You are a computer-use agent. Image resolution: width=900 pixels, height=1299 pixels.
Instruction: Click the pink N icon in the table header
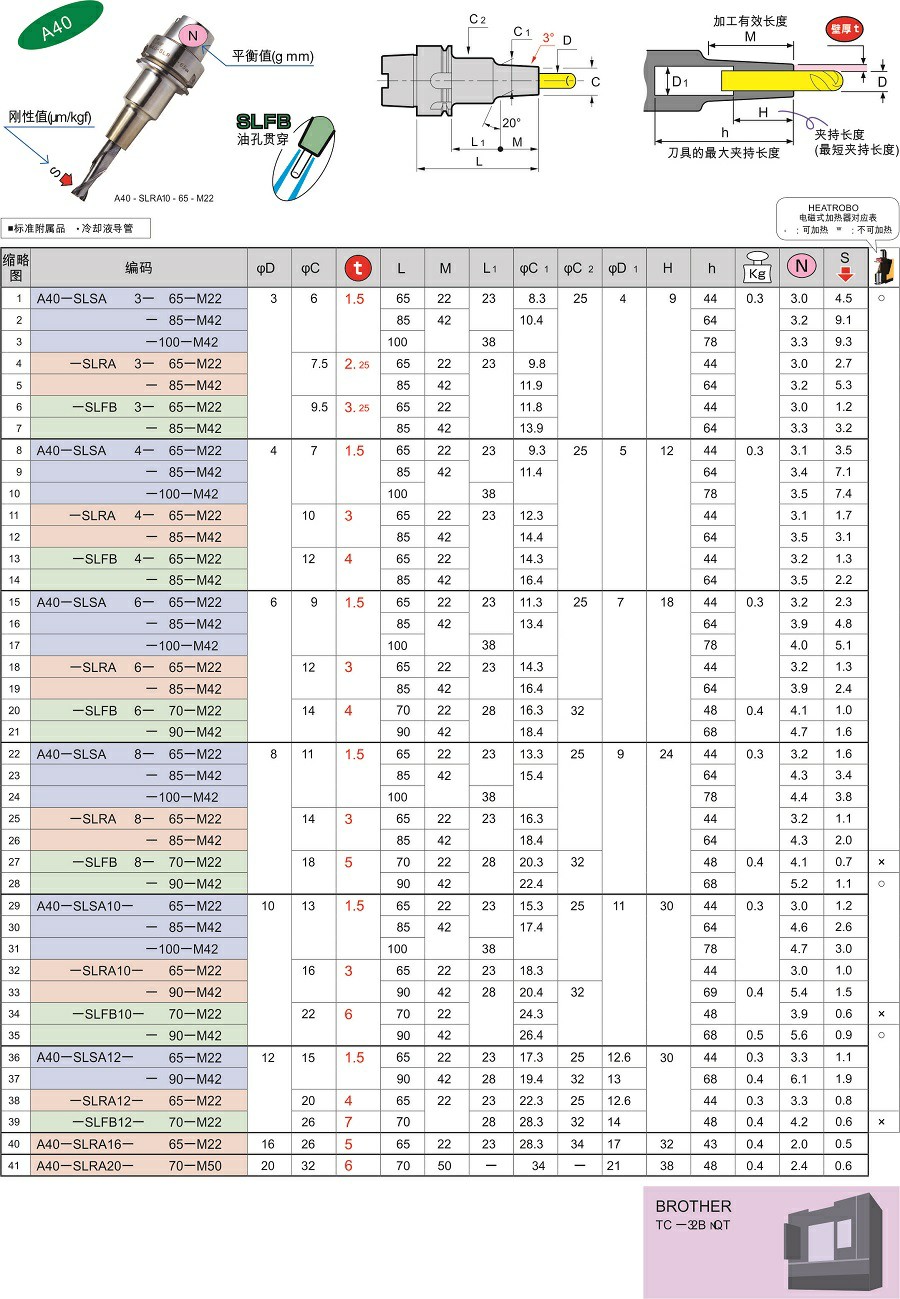click(x=800, y=267)
